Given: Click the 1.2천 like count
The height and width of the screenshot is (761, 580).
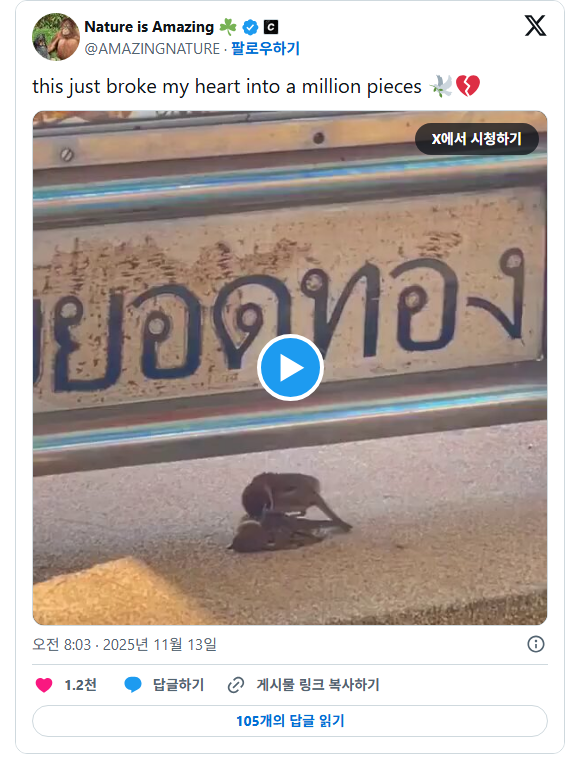Looking at the screenshot, I should (81, 685).
